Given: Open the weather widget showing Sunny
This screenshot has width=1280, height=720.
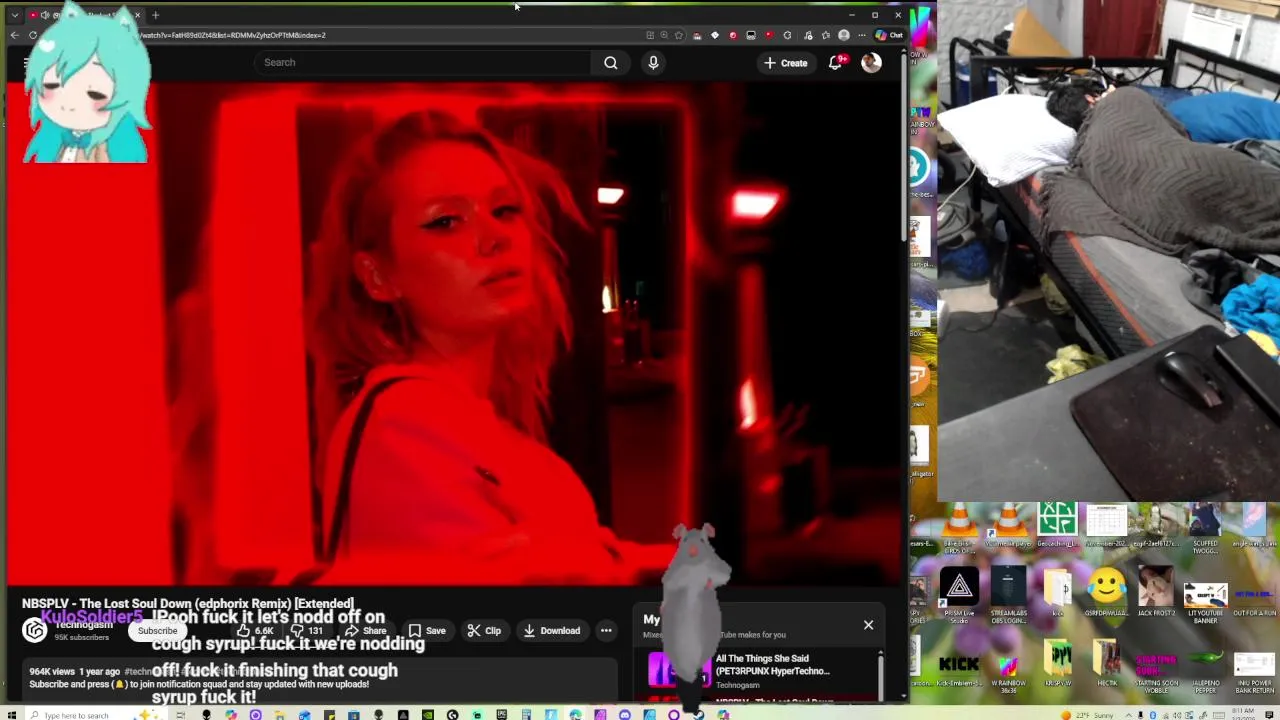Looking at the screenshot, I should click(x=1088, y=715).
